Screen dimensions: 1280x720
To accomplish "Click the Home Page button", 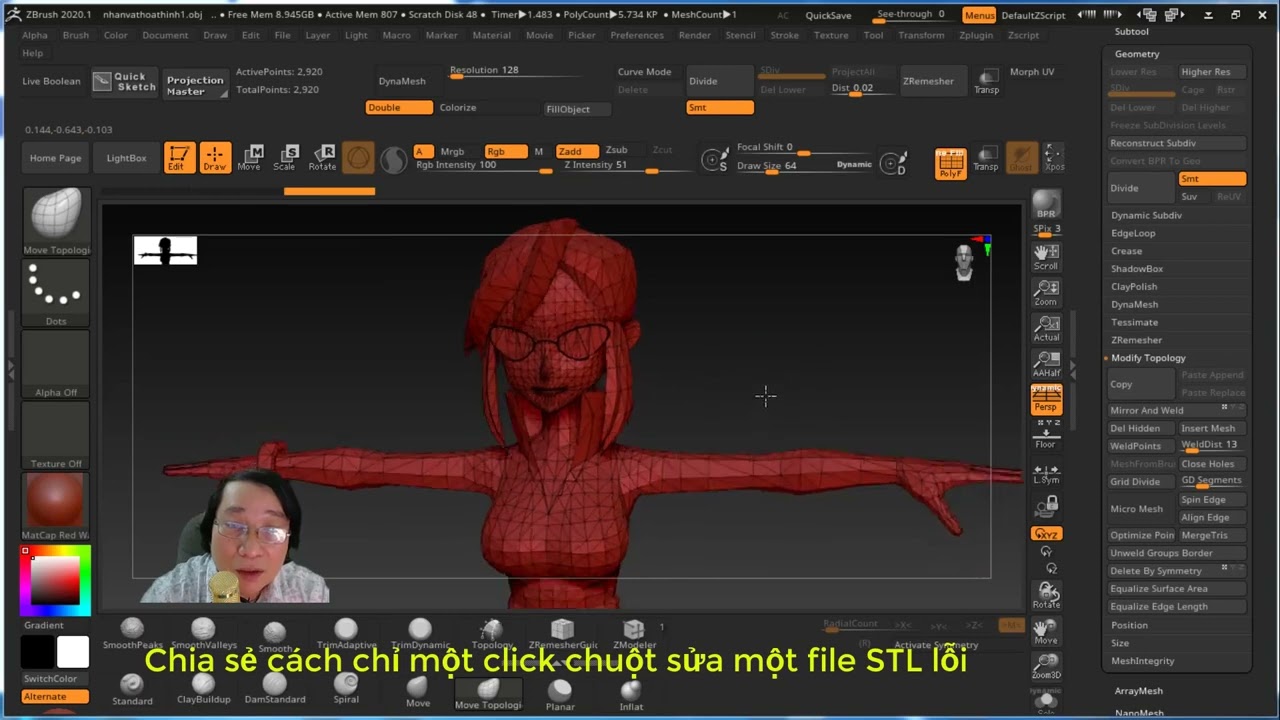I will [x=56, y=158].
